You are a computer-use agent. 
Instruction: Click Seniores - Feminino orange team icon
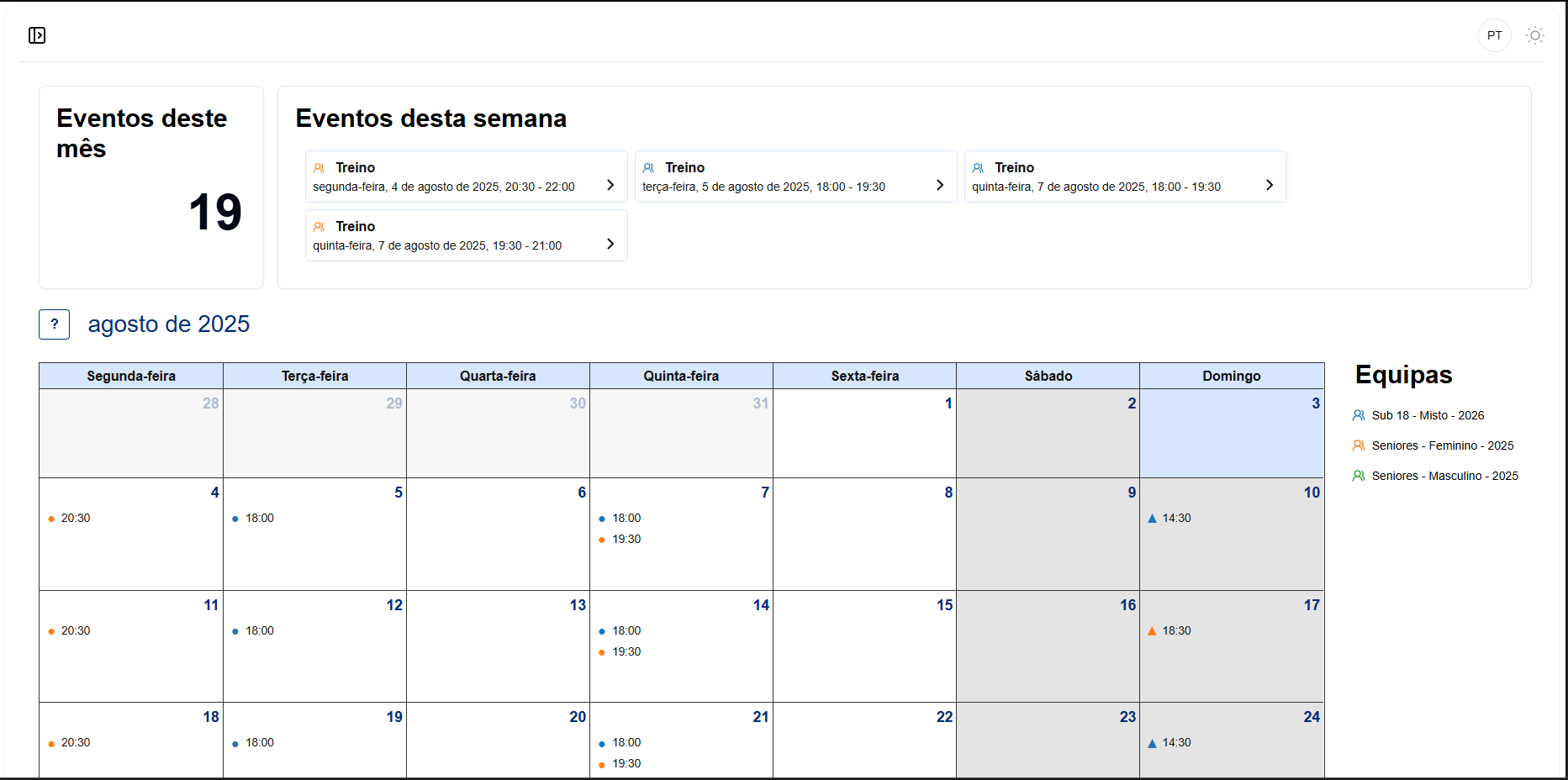tap(1359, 445)
